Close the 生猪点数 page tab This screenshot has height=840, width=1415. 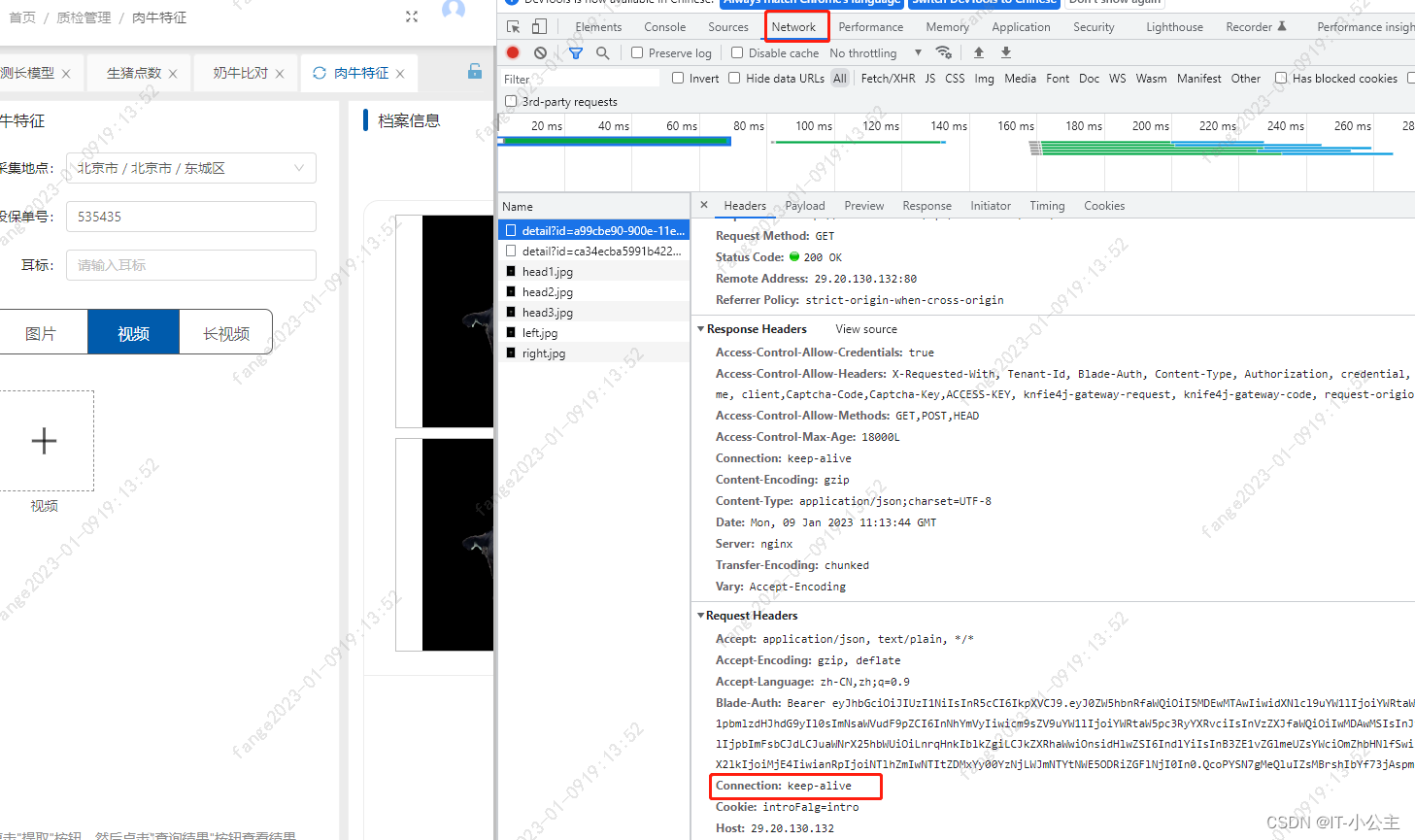[x=173, y=74]
